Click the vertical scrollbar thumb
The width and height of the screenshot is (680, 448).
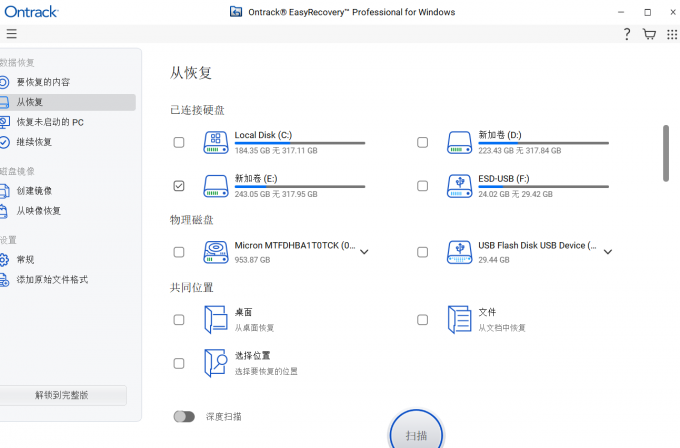pyautogui.click(x=666, y=153)
